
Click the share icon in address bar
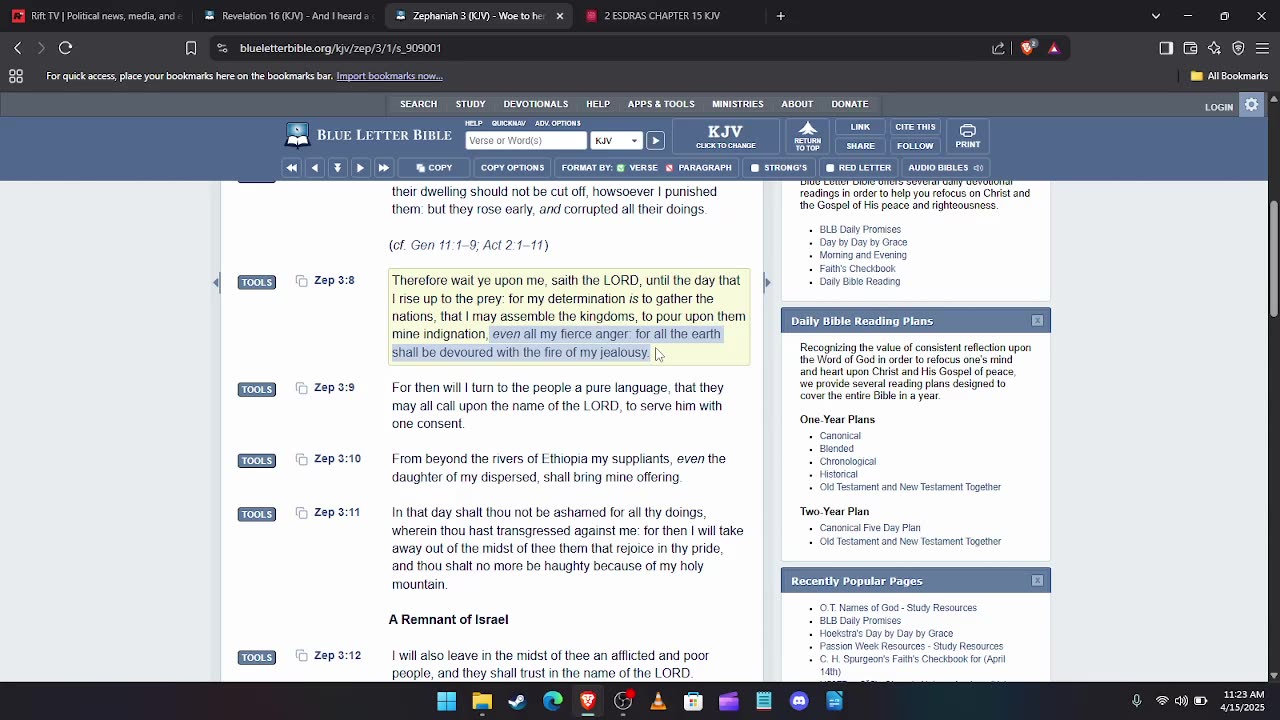pyautogui.click(x=998, y=48)
